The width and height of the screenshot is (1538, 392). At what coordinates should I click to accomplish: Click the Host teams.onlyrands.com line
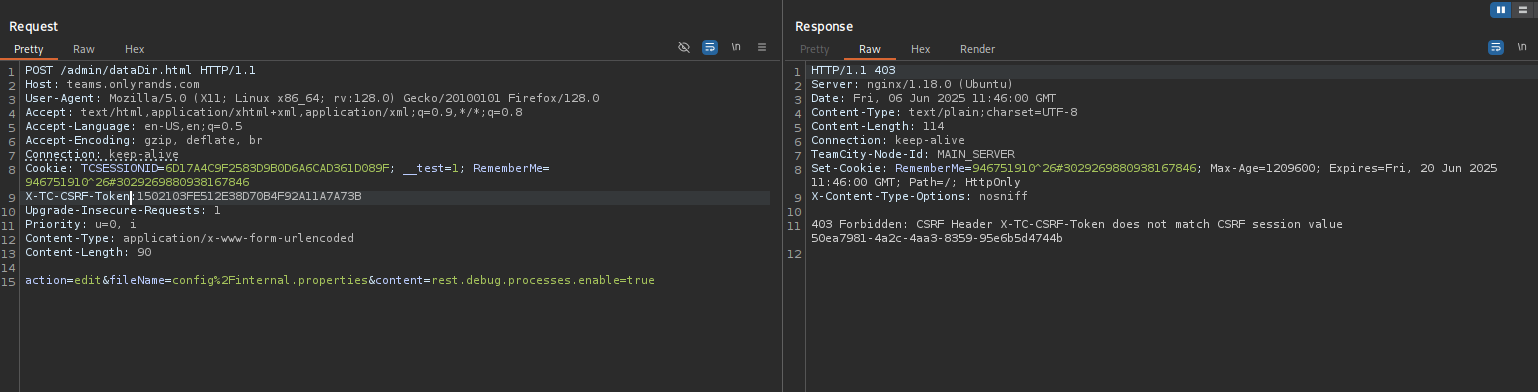pos(112,84)
